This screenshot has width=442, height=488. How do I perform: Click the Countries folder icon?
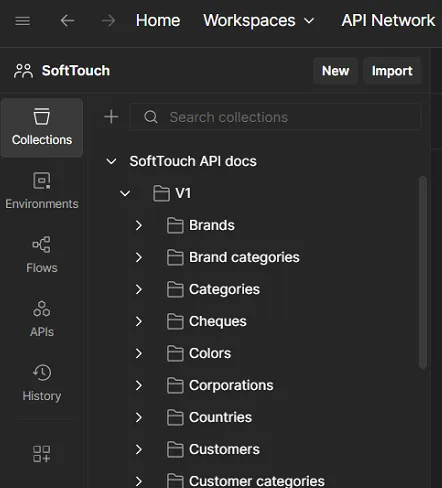(175, 417)
